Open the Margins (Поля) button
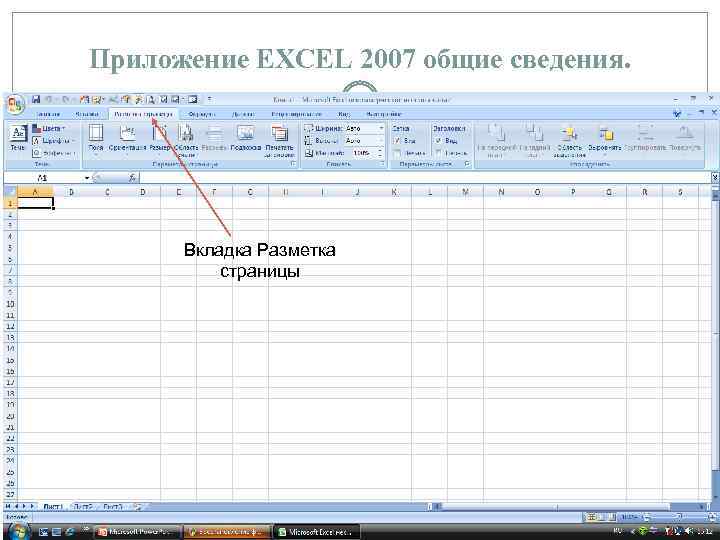 click(96, 139)
